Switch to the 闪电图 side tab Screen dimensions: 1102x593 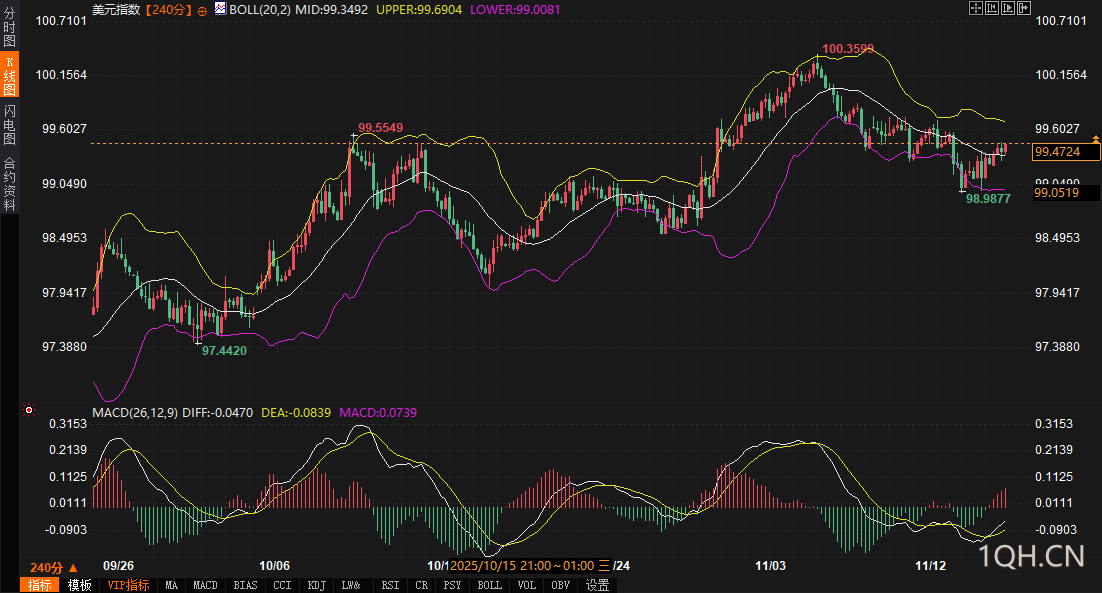9,125
